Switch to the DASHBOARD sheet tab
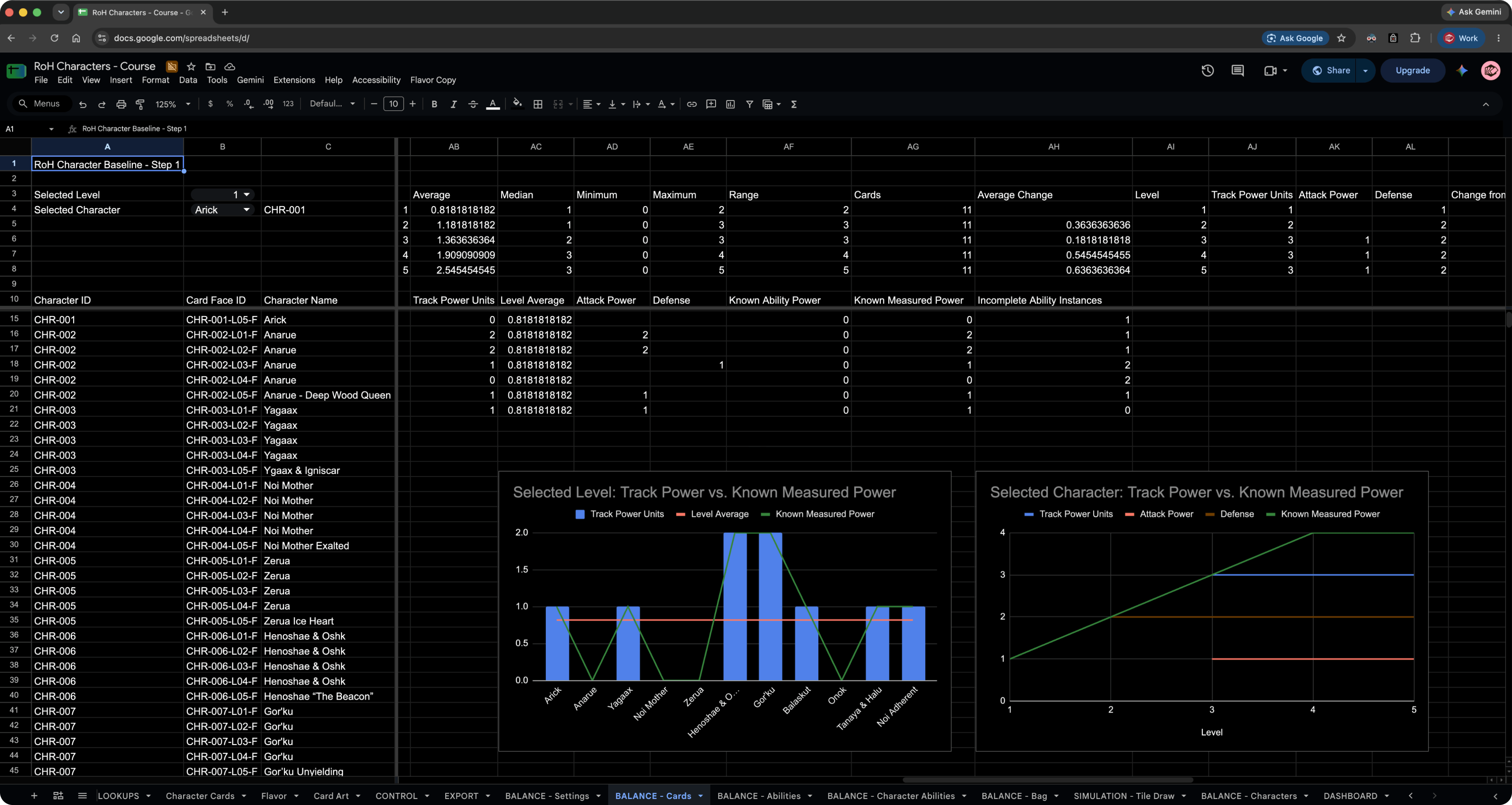Viewport: 1512px width, 805px height. tap(1356, 796)
